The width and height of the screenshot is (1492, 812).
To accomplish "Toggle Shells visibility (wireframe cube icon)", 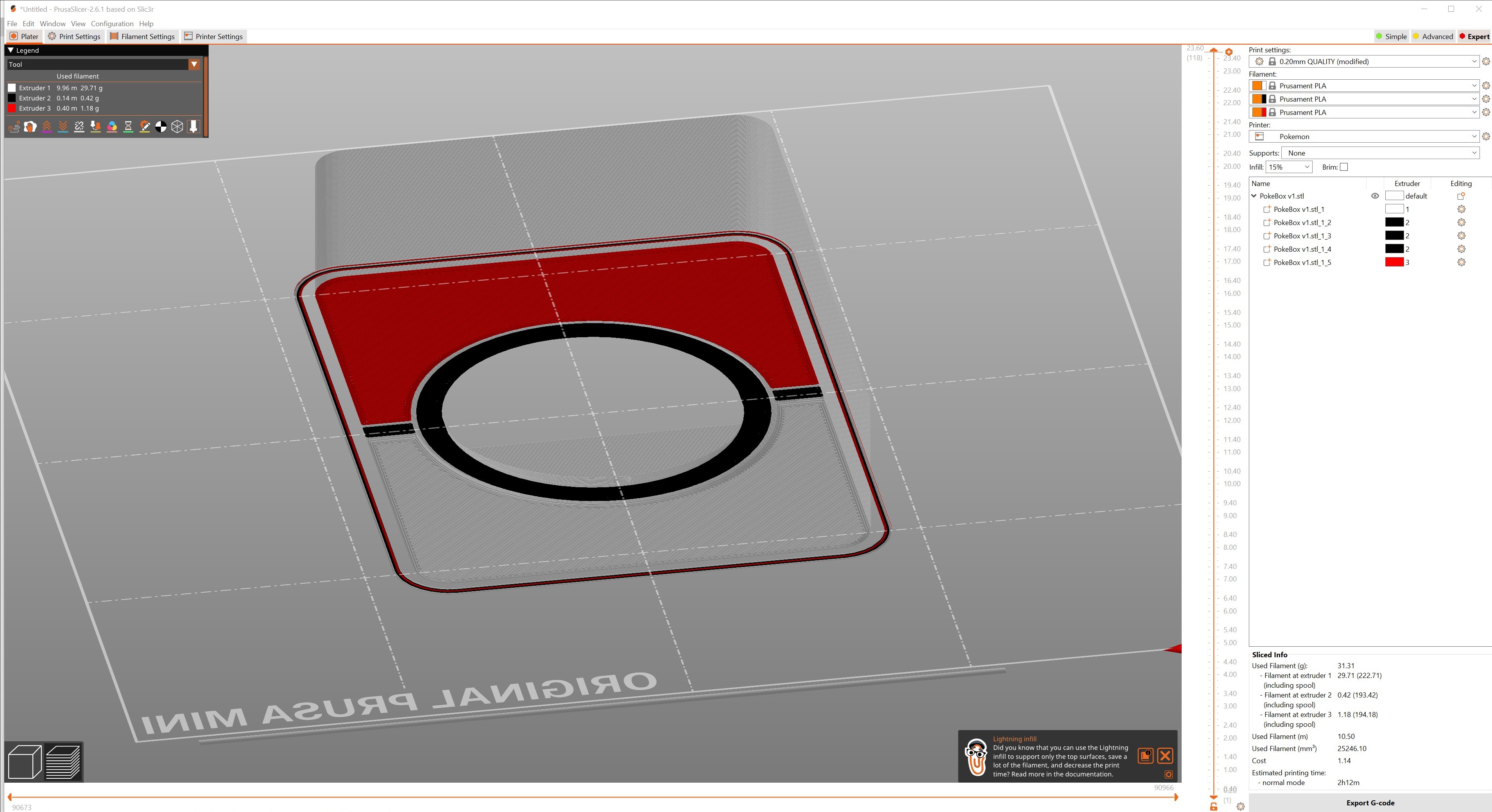I will coord(177,126).
